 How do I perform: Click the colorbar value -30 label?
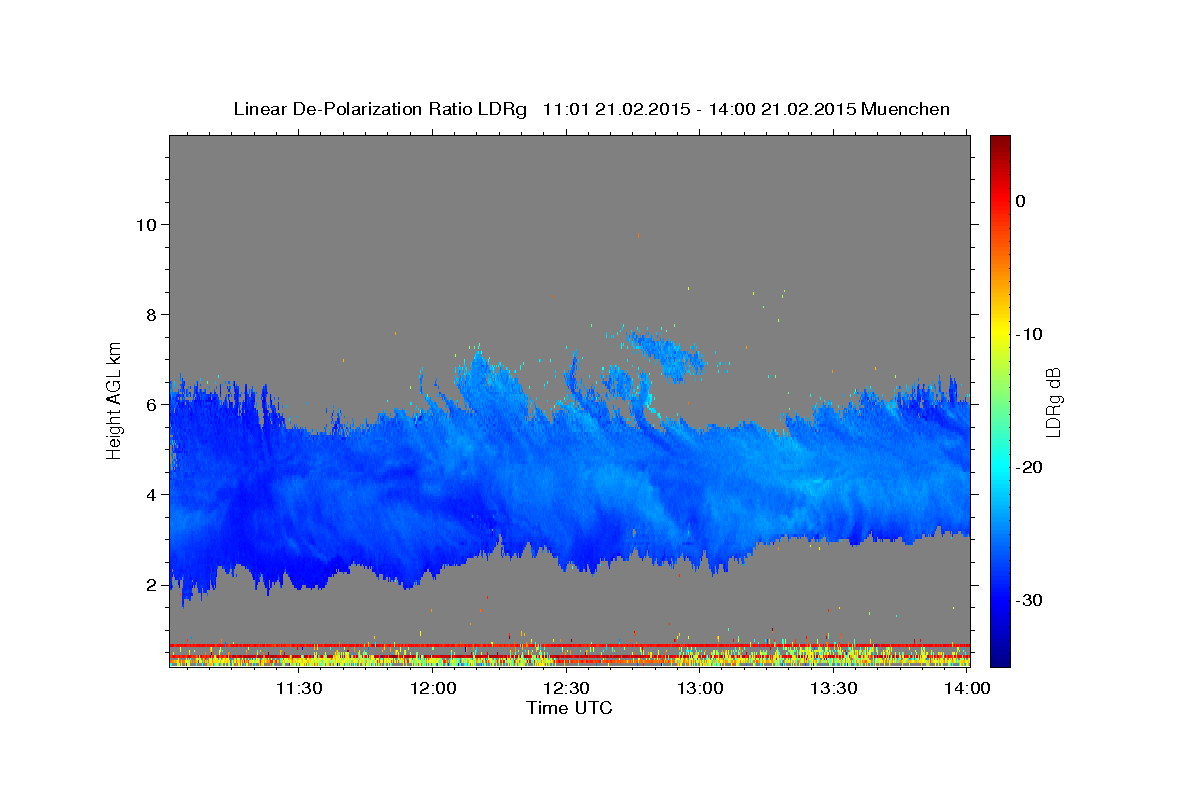point(1030,600)
